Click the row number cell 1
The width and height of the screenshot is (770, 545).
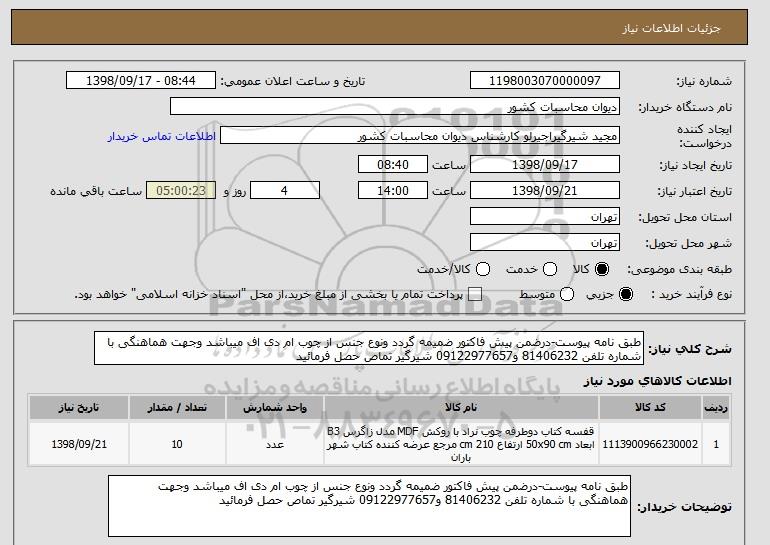[716, 444]
